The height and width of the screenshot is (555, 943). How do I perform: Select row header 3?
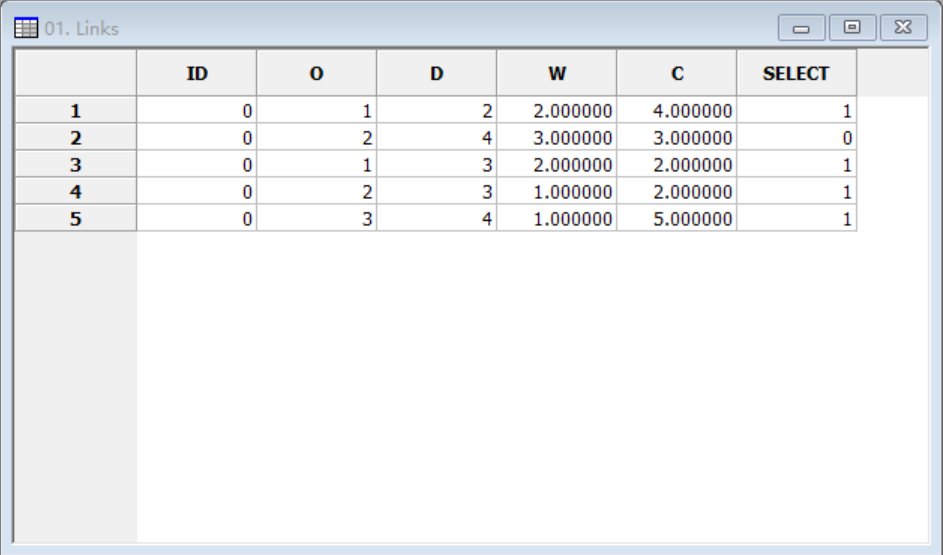pos(76,165)
